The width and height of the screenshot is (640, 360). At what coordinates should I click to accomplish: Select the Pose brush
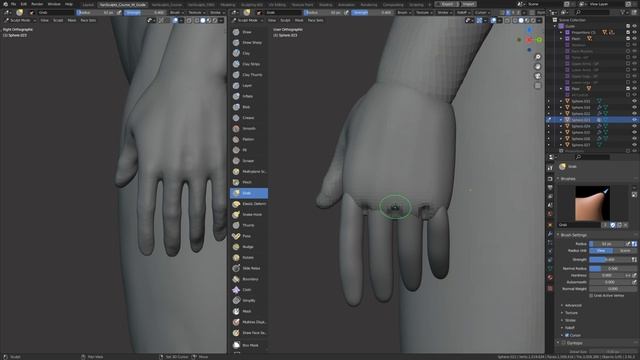pos(249,236)
